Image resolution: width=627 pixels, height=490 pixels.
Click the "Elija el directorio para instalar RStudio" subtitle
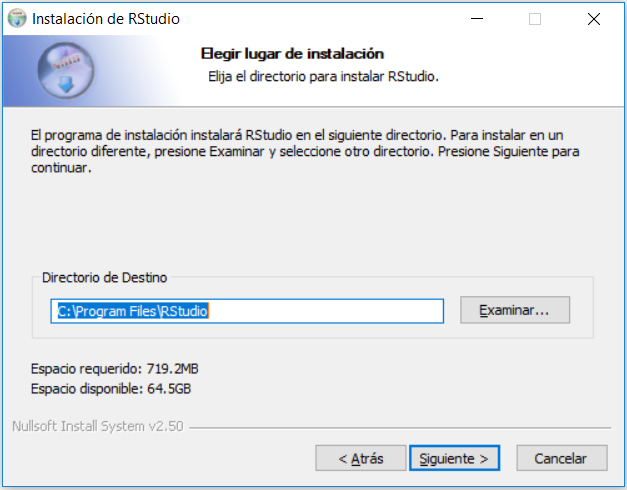[x=323, y=76]
